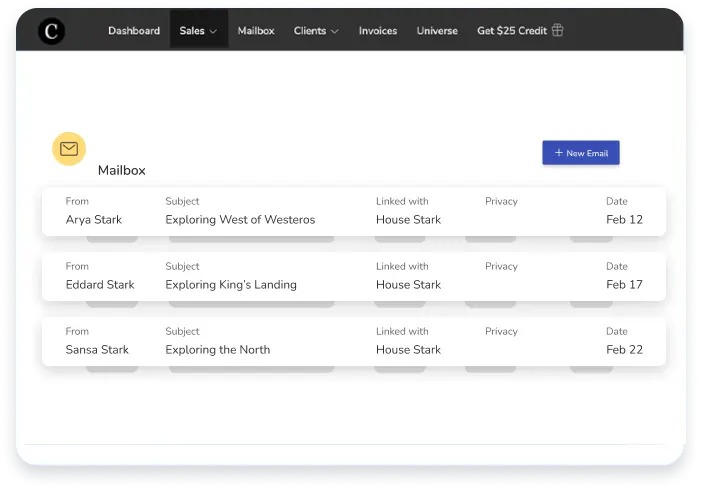Open the email from Arya Stark
The image size is (701, 490).
click(x=94, y=220)
